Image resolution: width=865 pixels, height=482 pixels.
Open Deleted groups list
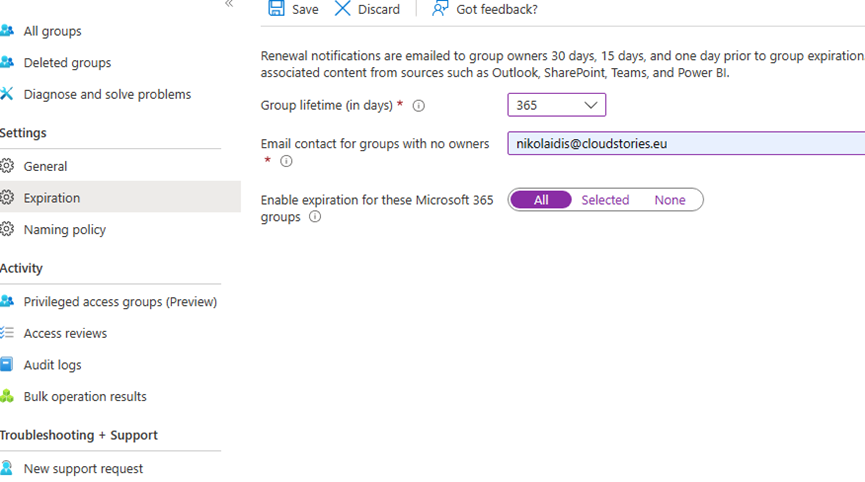[x=67, y=63]
